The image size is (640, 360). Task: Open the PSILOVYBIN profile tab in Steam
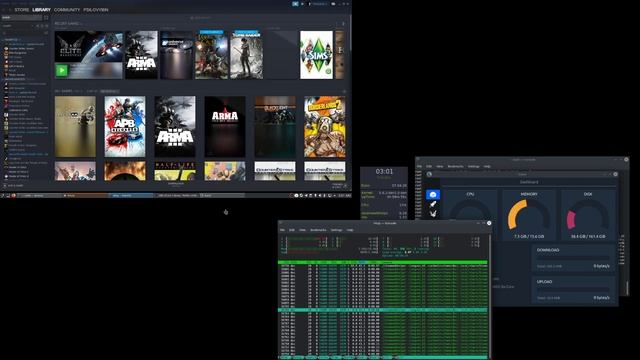[96, 9]
